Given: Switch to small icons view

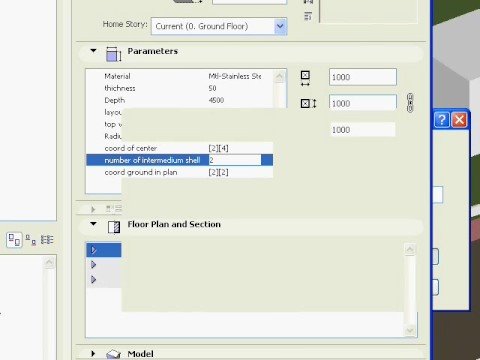Looking at the screenshot, I should click(31, 240).
